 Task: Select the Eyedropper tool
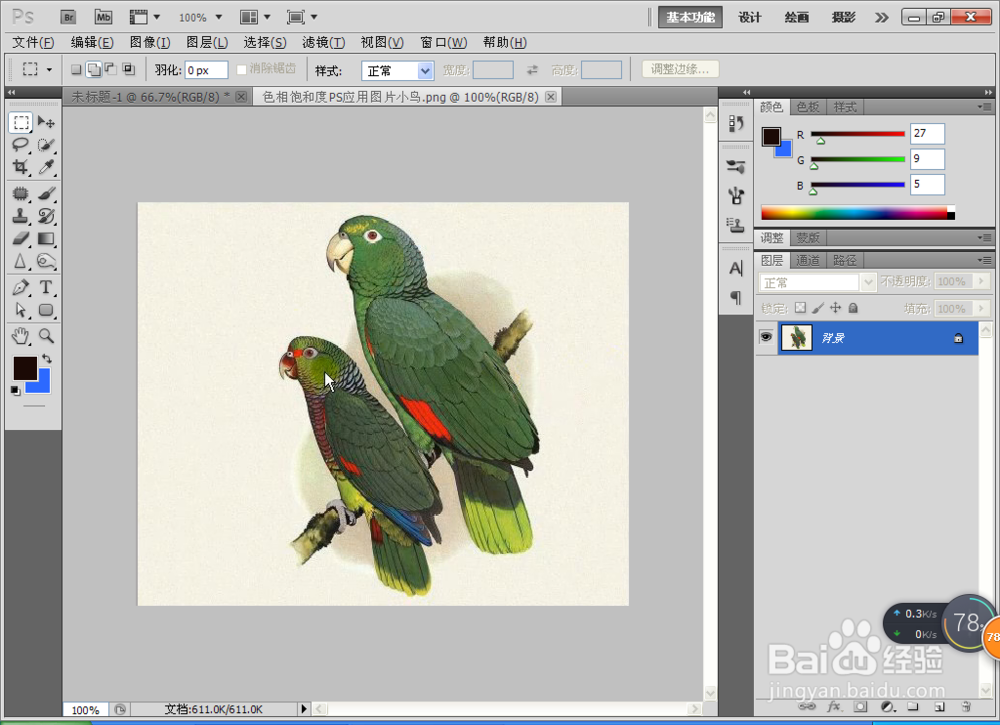pyautogui.click(x=46, y=167)
